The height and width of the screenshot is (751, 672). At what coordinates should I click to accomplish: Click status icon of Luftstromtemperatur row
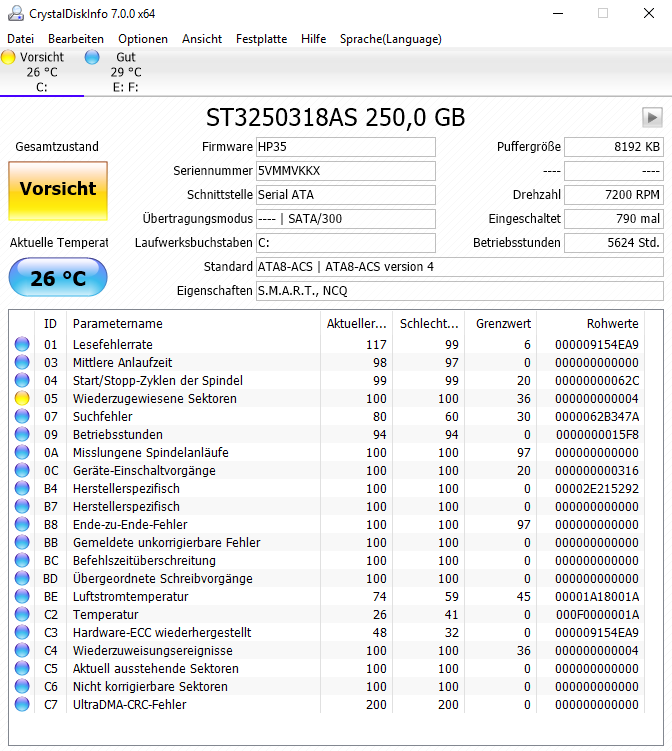coord(22,596)
